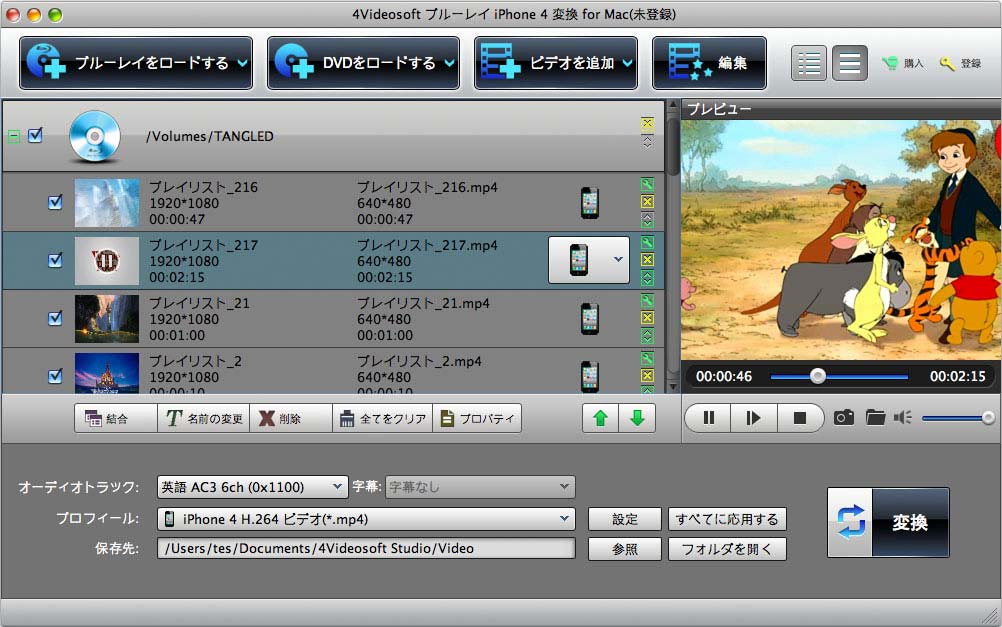
Task: Open the snapshot folder icon
Action: pyautogui.click(x=875, y=418)
